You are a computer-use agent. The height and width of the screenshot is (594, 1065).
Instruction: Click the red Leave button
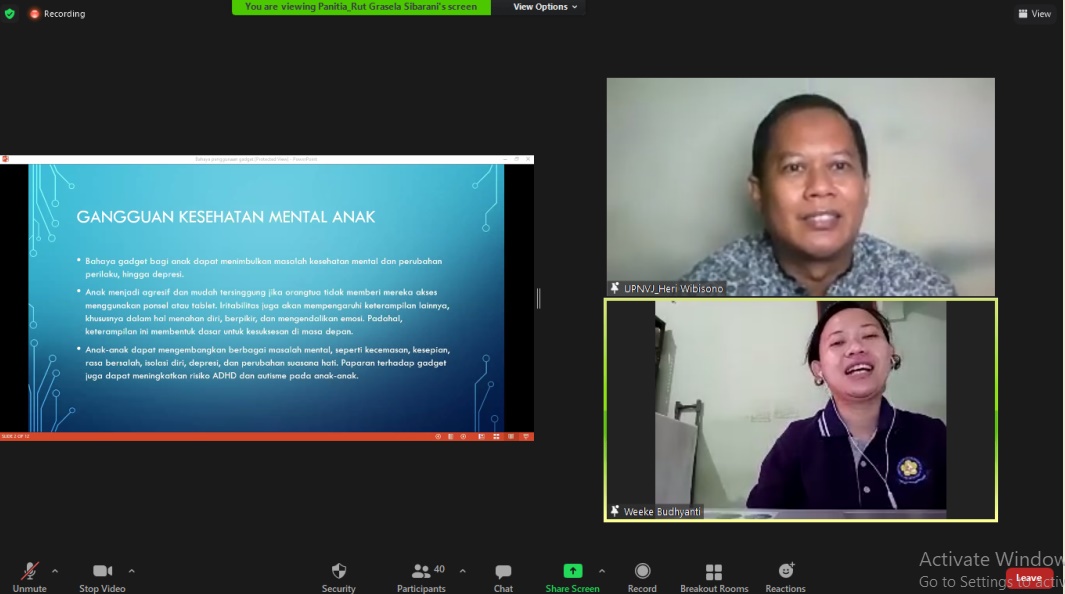pos(1029,578)
